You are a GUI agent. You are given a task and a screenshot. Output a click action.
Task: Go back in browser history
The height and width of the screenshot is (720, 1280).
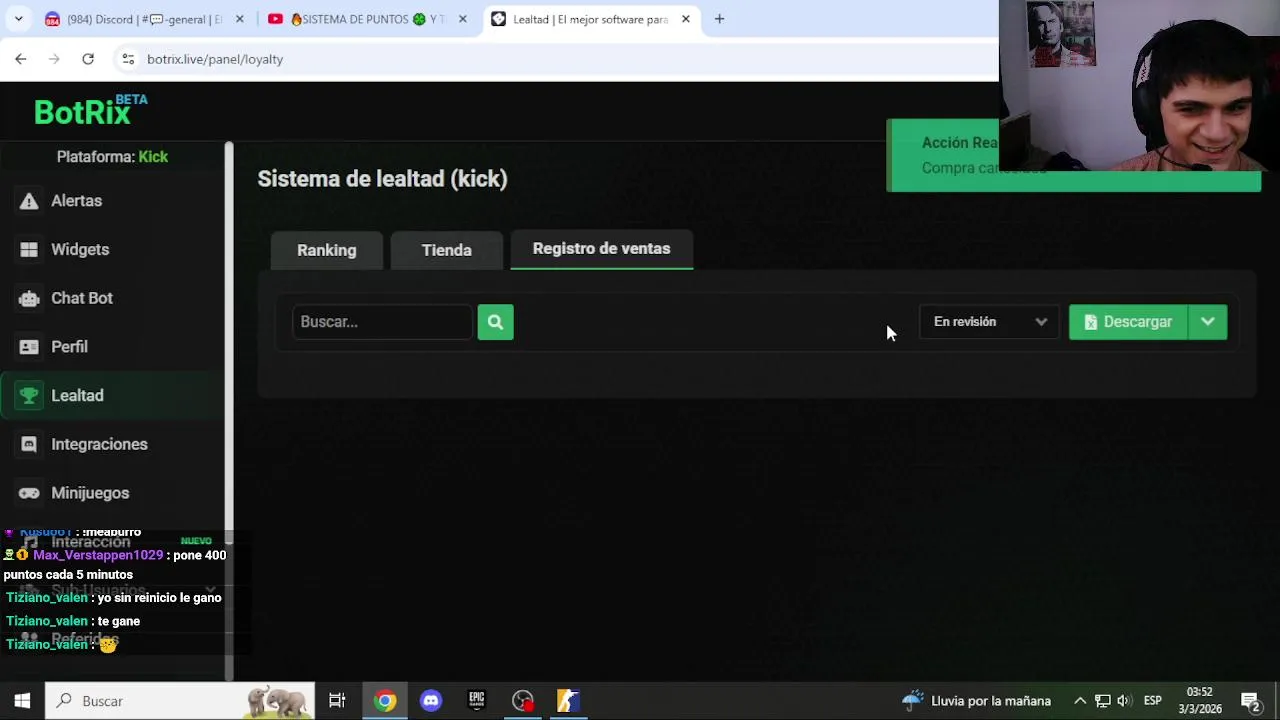(21, 59)
